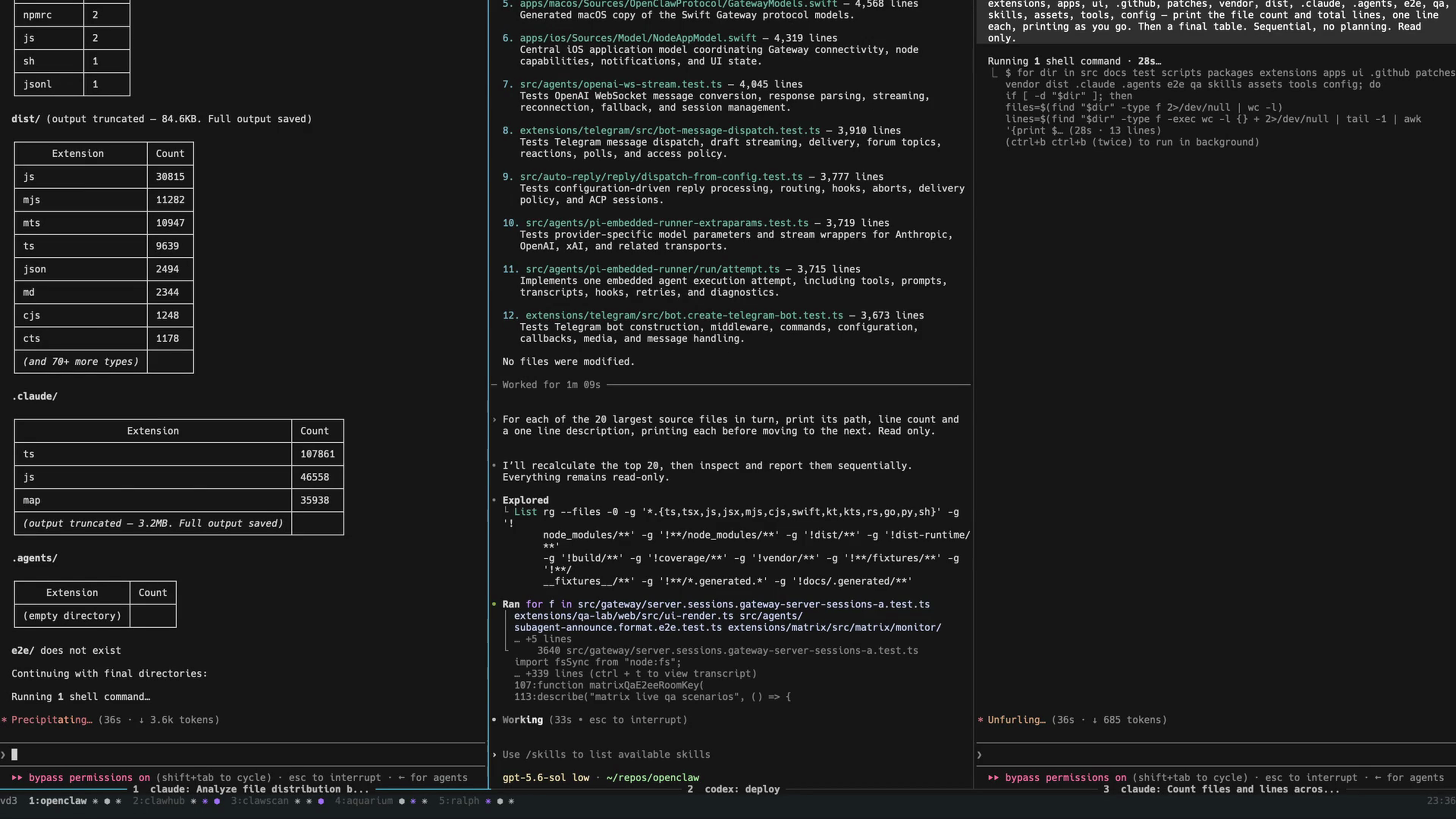
Task: Switch to tmux window 5:ralph
Action: point(458,801)
